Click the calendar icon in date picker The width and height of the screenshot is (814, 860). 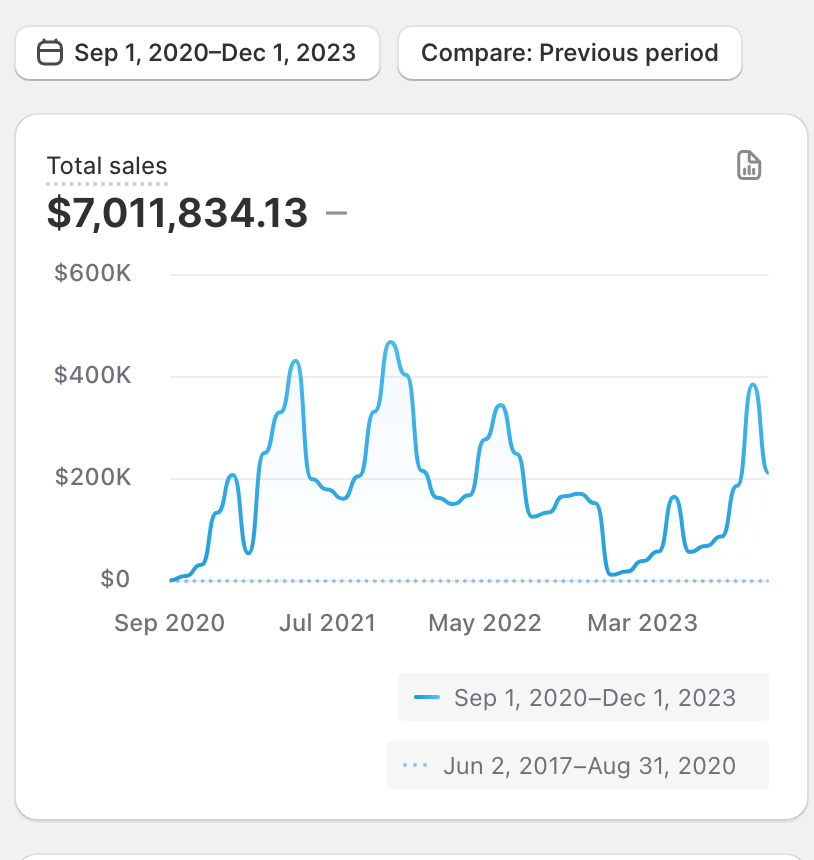tap(50, 53)
